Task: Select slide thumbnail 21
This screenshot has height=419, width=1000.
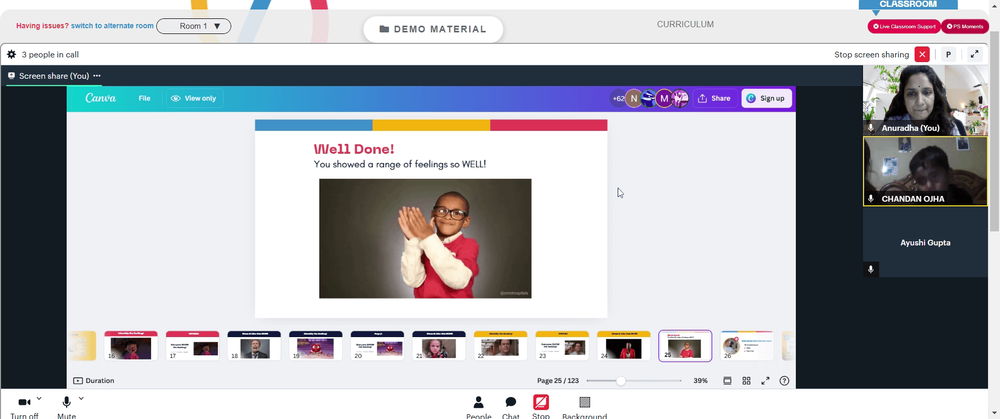Action: click(439, 346)
